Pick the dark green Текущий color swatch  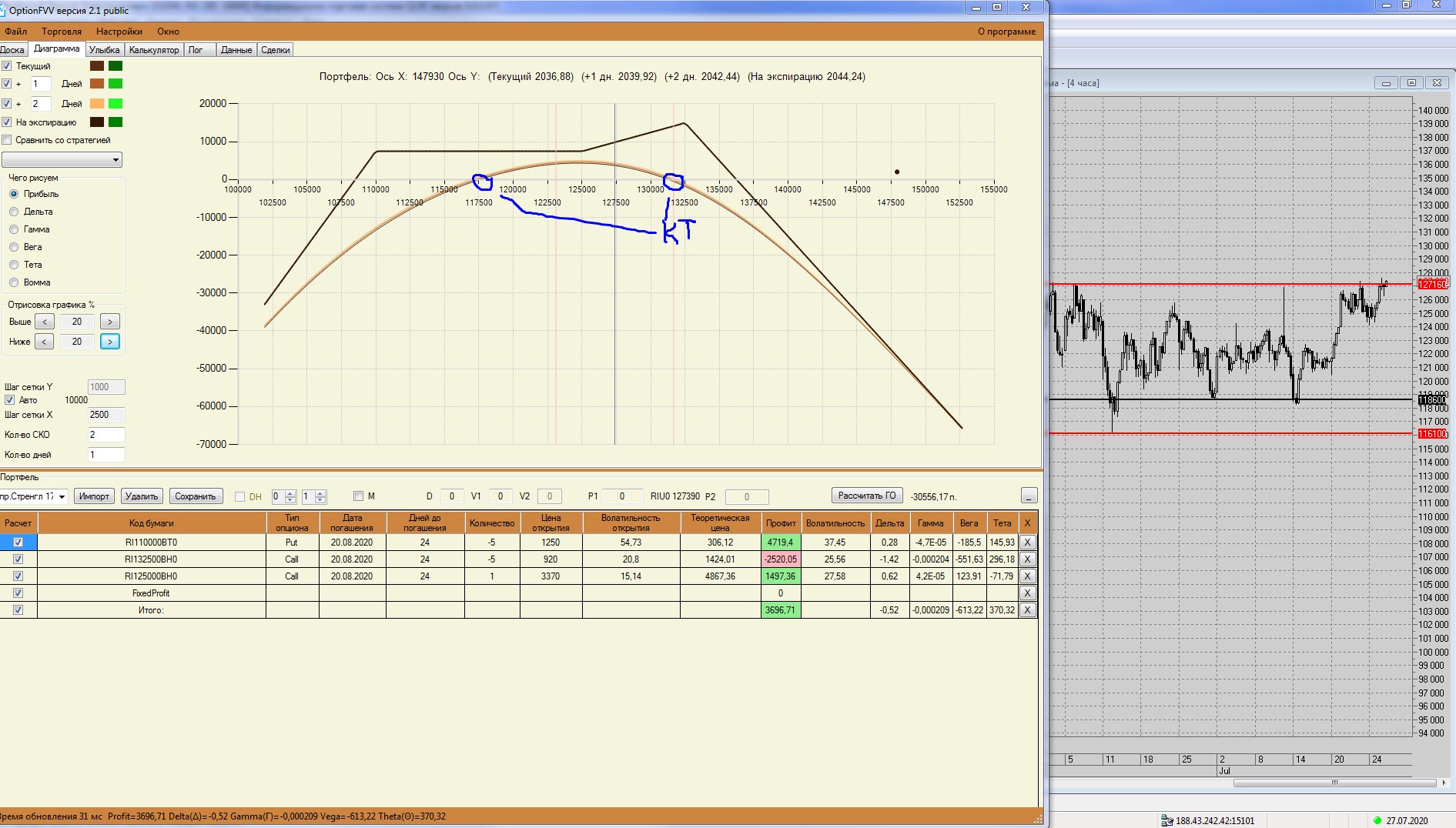(115, 66)
